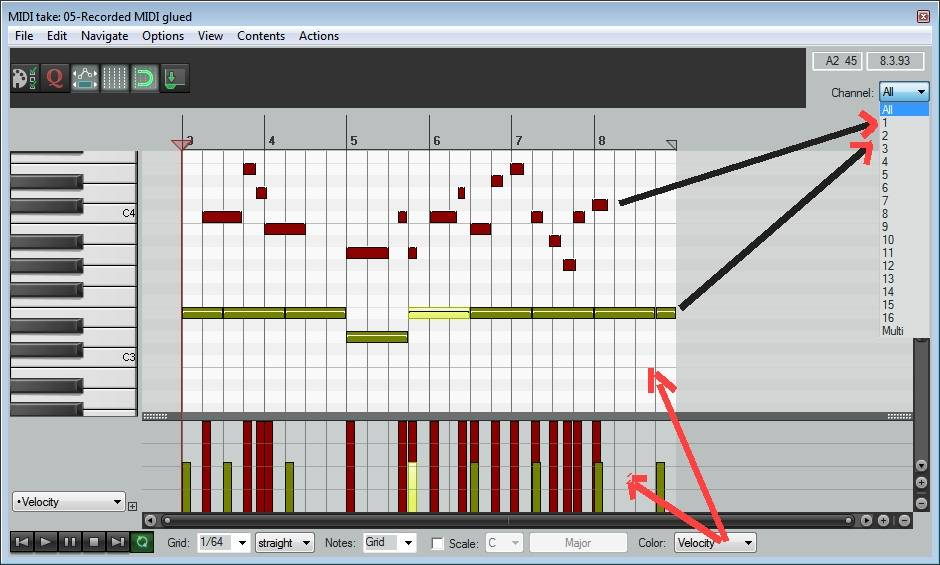Open the Channel dropdown
The image size is (940, 565).
coord(904,92)
